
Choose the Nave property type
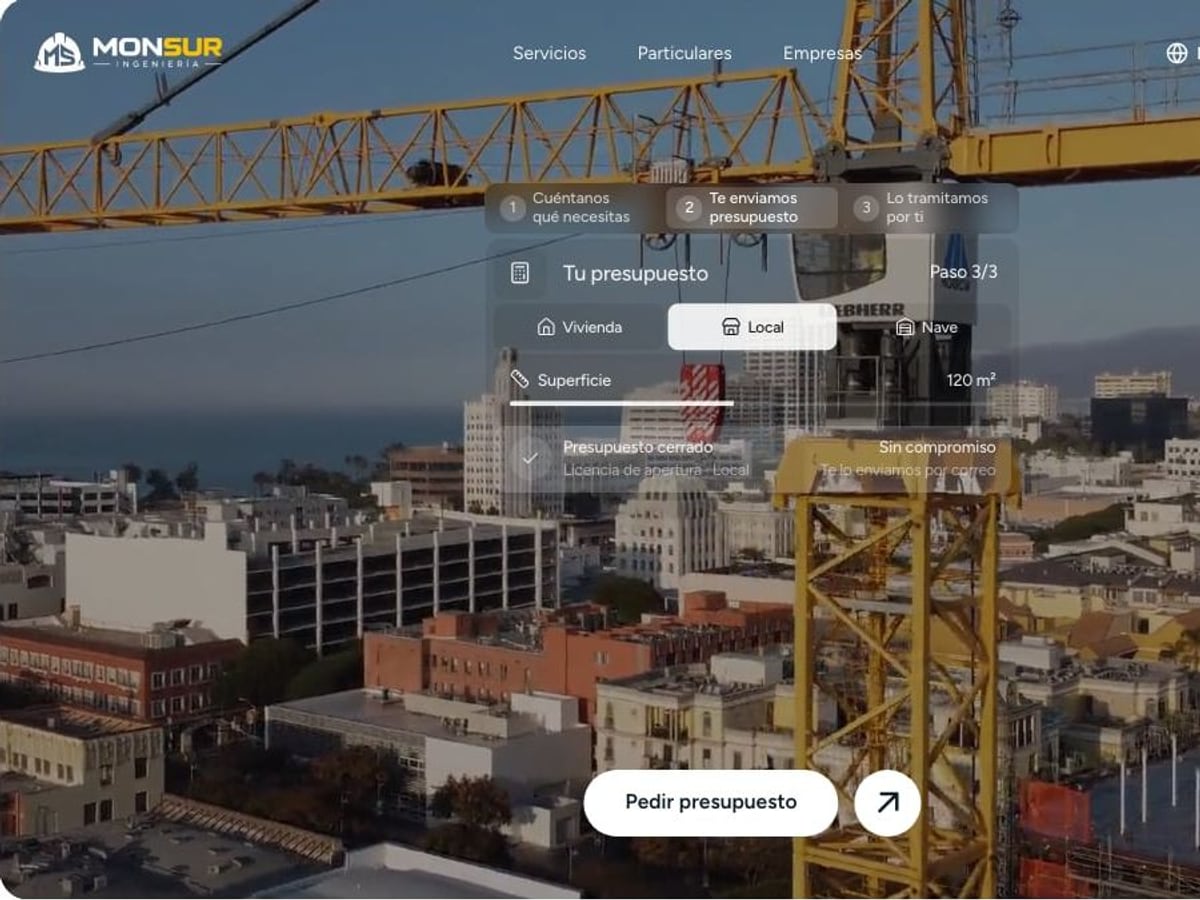pos(926,327)
